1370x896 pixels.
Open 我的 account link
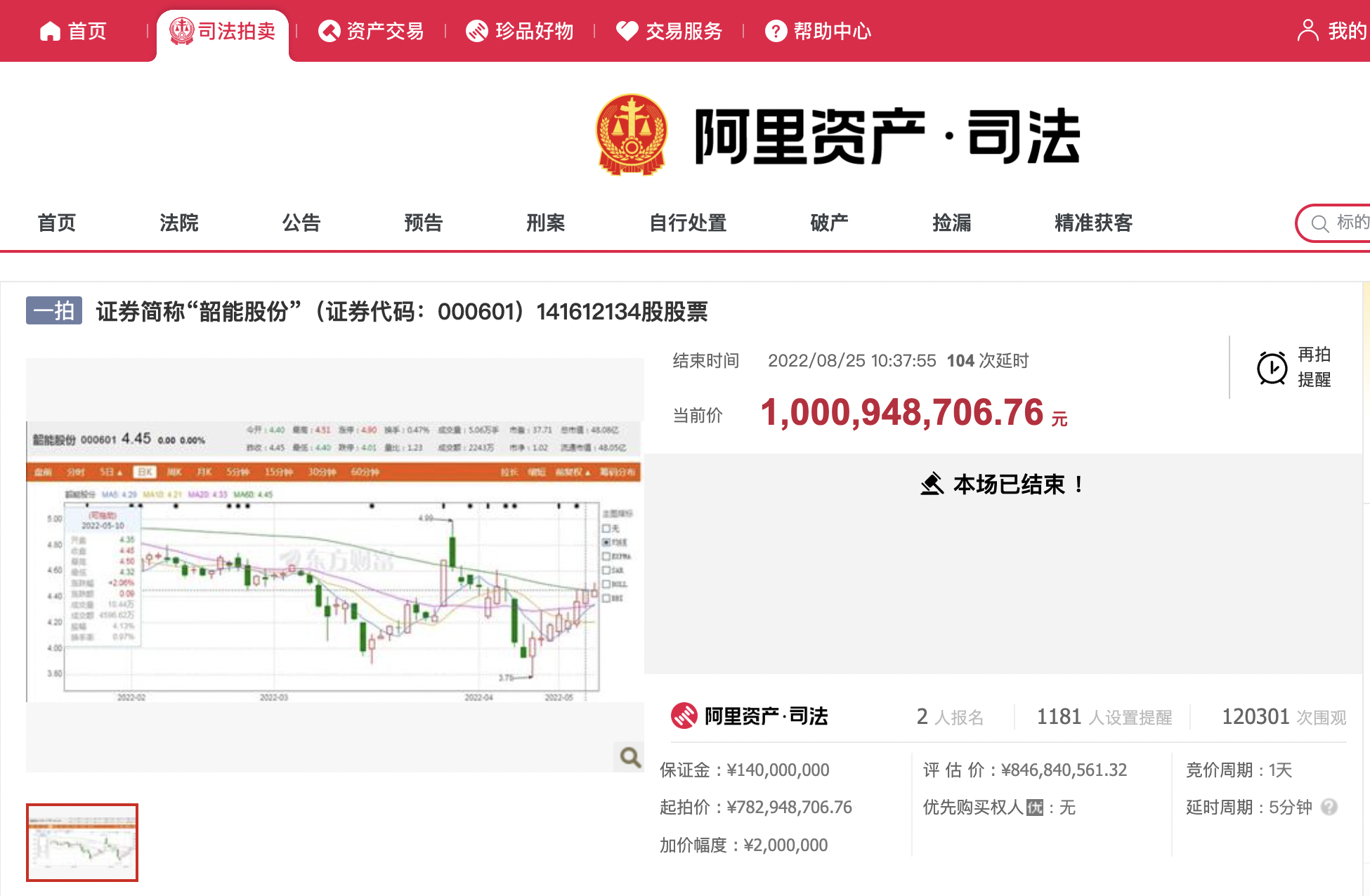1347,31
